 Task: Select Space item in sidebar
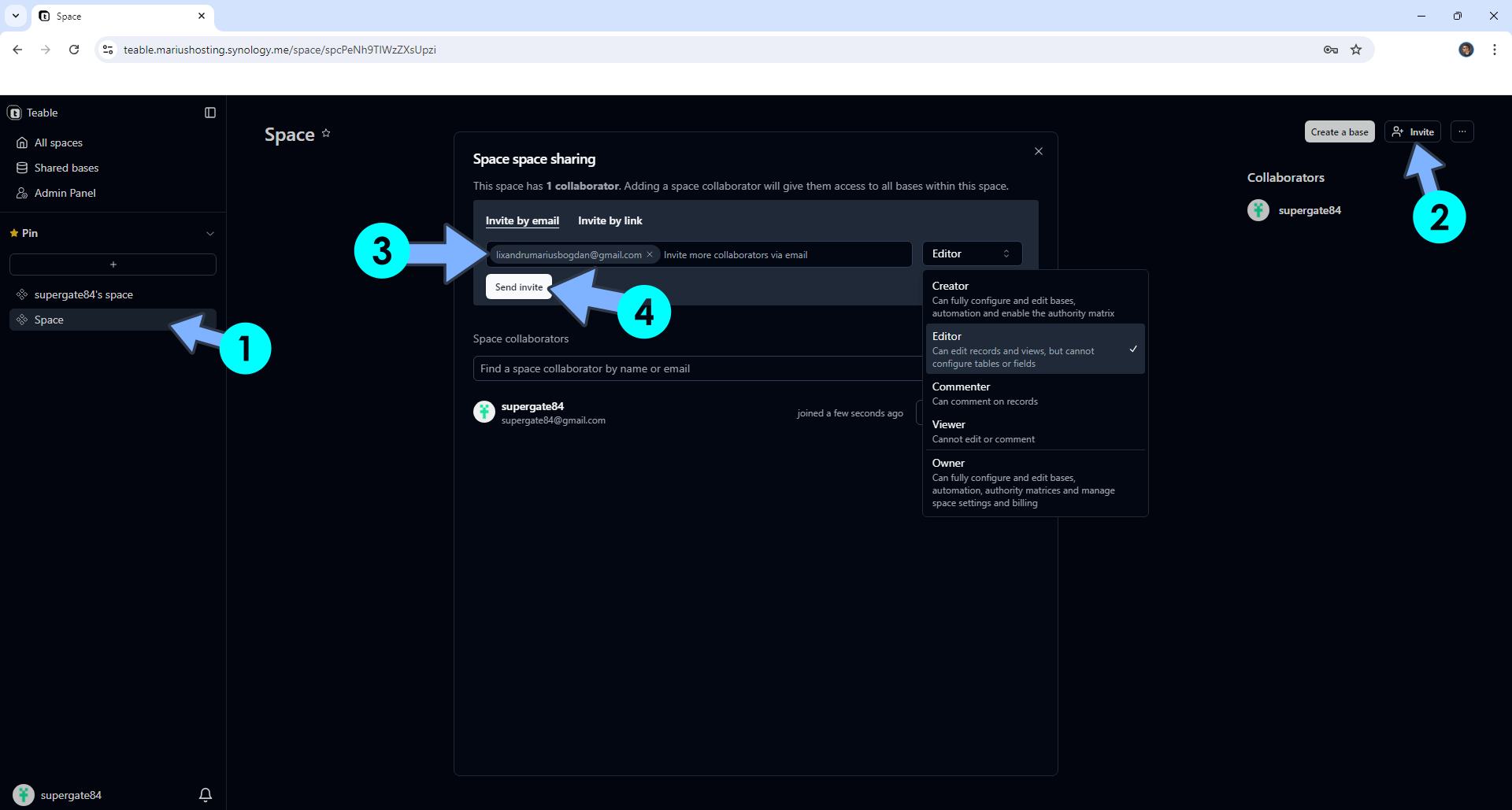point(113,320)
